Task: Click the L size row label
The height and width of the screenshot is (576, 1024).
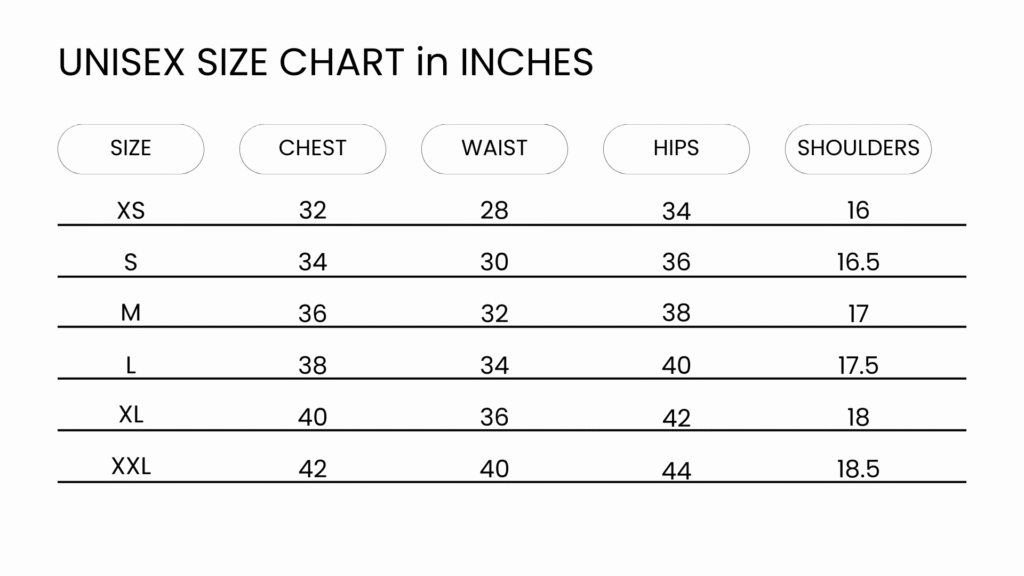Action: 131,366
